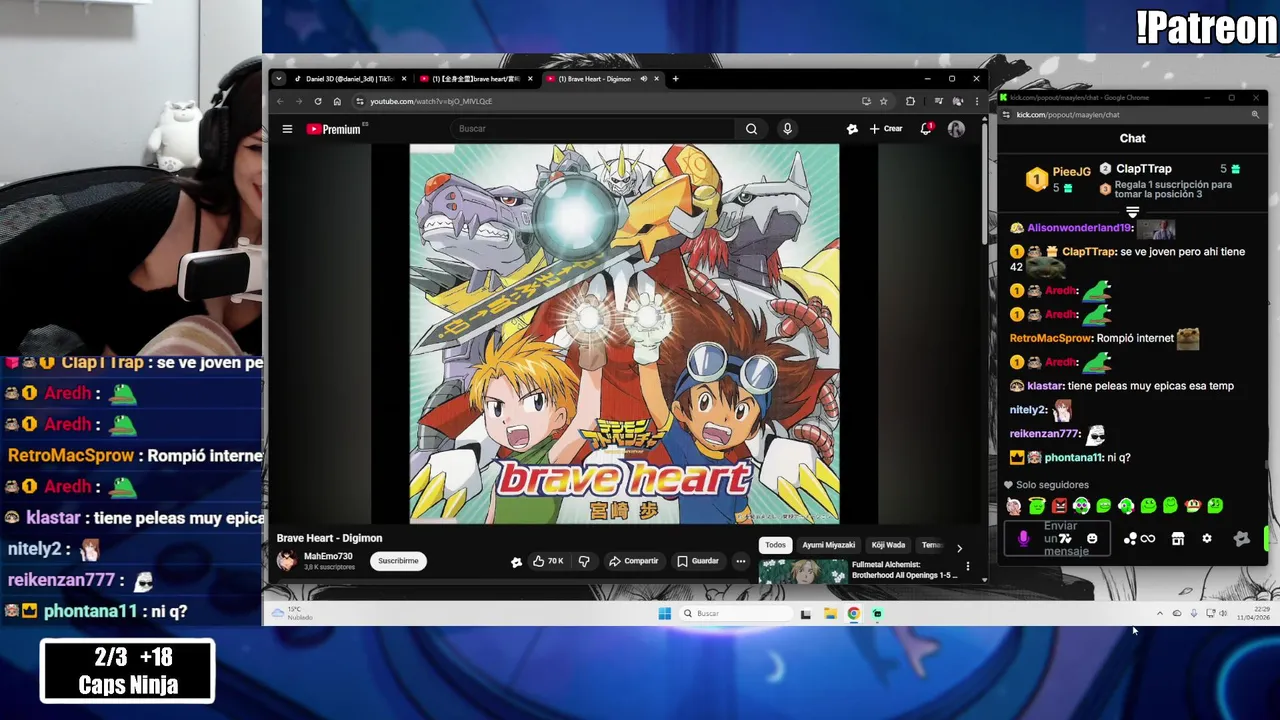Click the Windows taskbar Buscar search box
Viewport: 1280px width, 720px height.
click(x=736, y=614)
